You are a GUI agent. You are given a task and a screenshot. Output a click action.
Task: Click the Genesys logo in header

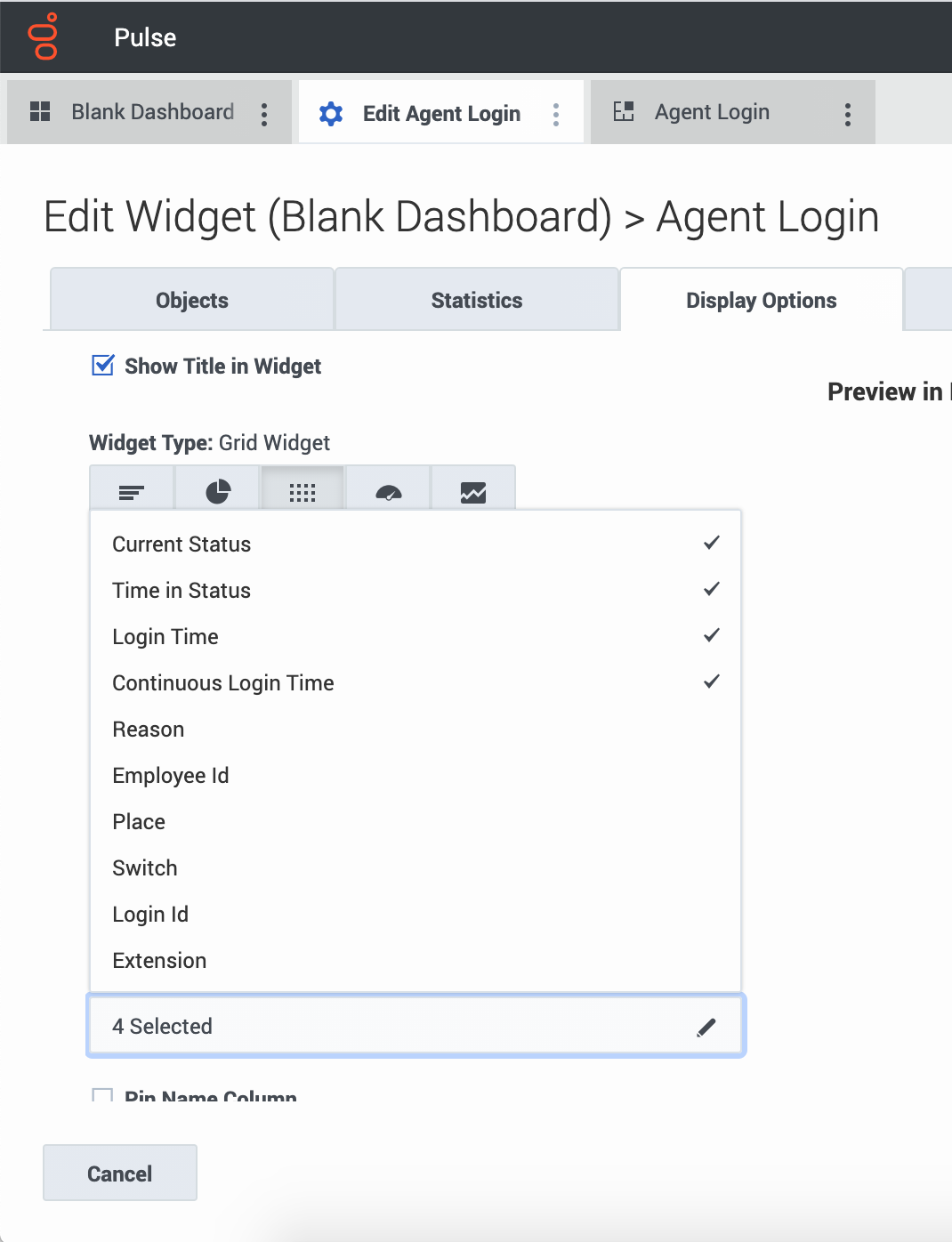pyautogui.click(x=43, y=36)
